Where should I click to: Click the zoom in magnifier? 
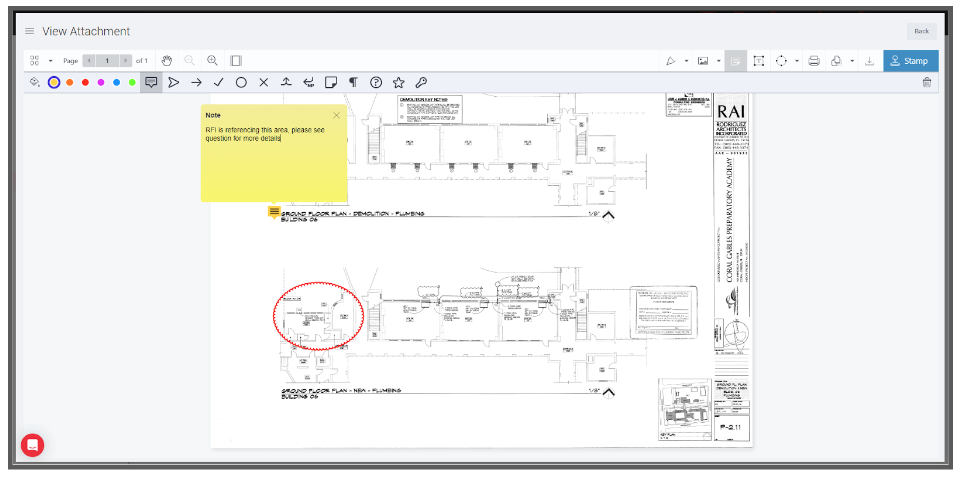pyautogui.click(x=212, y=61)
